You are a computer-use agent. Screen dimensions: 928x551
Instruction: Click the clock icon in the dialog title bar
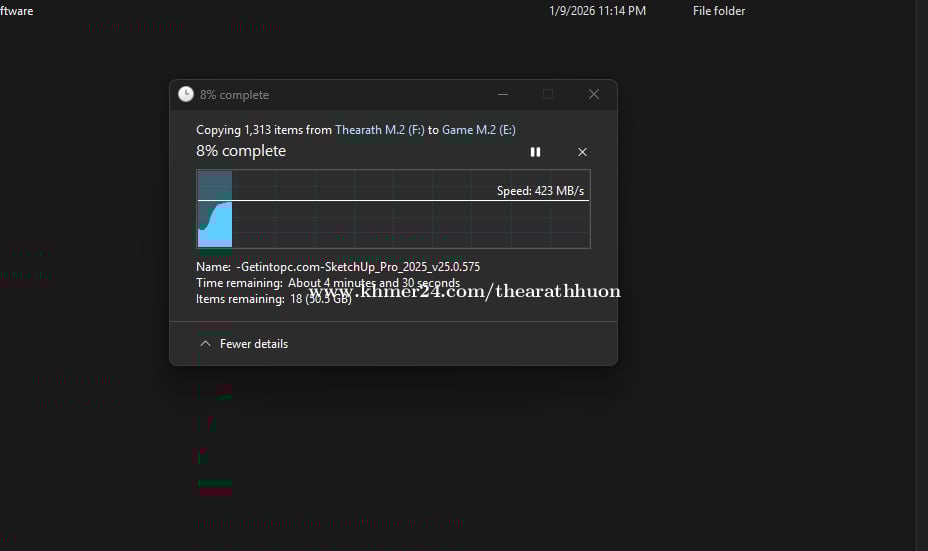tap(186, 94)
